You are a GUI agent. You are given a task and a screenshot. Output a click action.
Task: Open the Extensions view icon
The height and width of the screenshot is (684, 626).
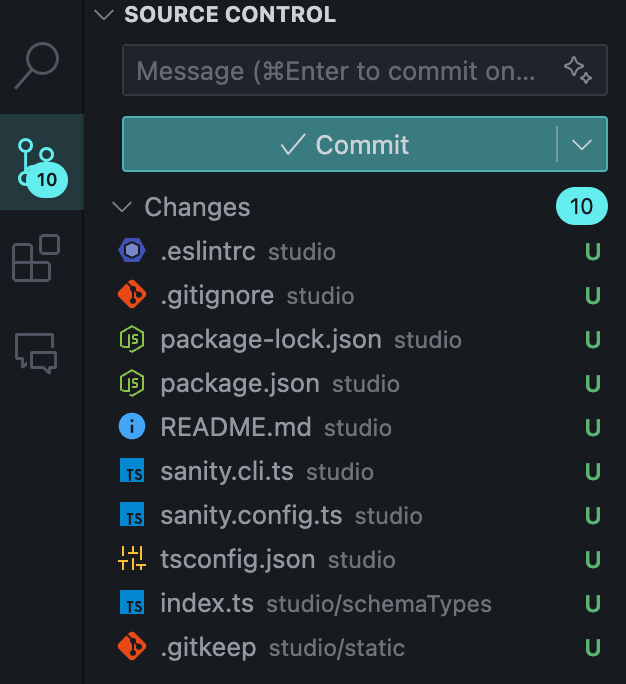coord(36,258)
